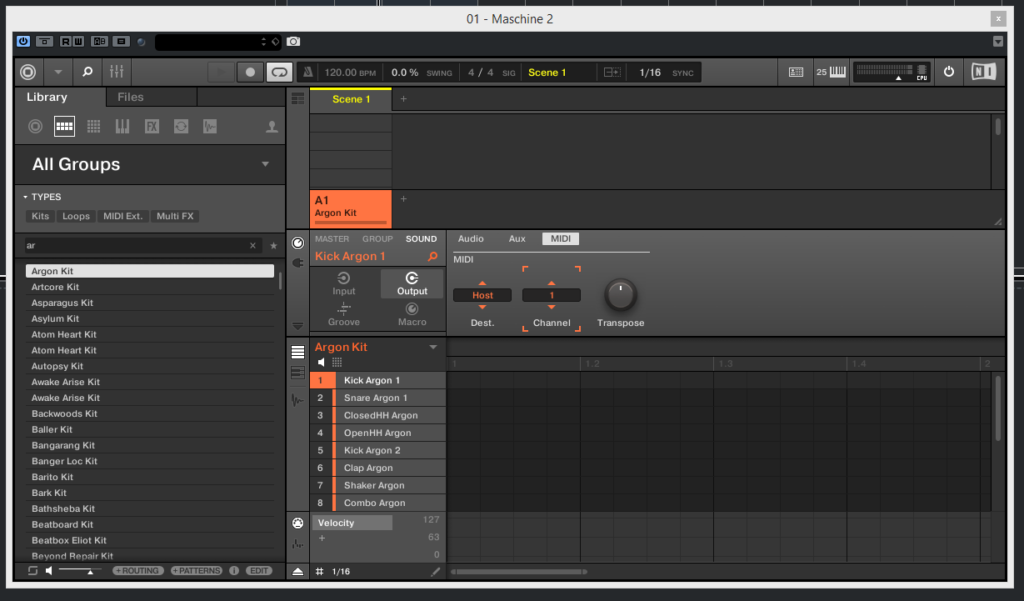The width and height of the screenshot is (1024, 601).
Task: Select the Loops browser icon
Action: point(181,127)
